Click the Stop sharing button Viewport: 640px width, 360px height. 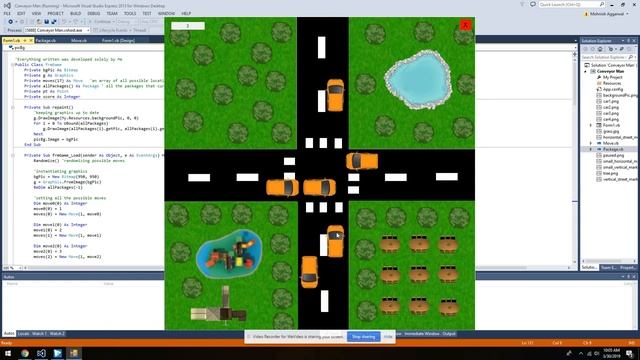click(x=363, y=337)
